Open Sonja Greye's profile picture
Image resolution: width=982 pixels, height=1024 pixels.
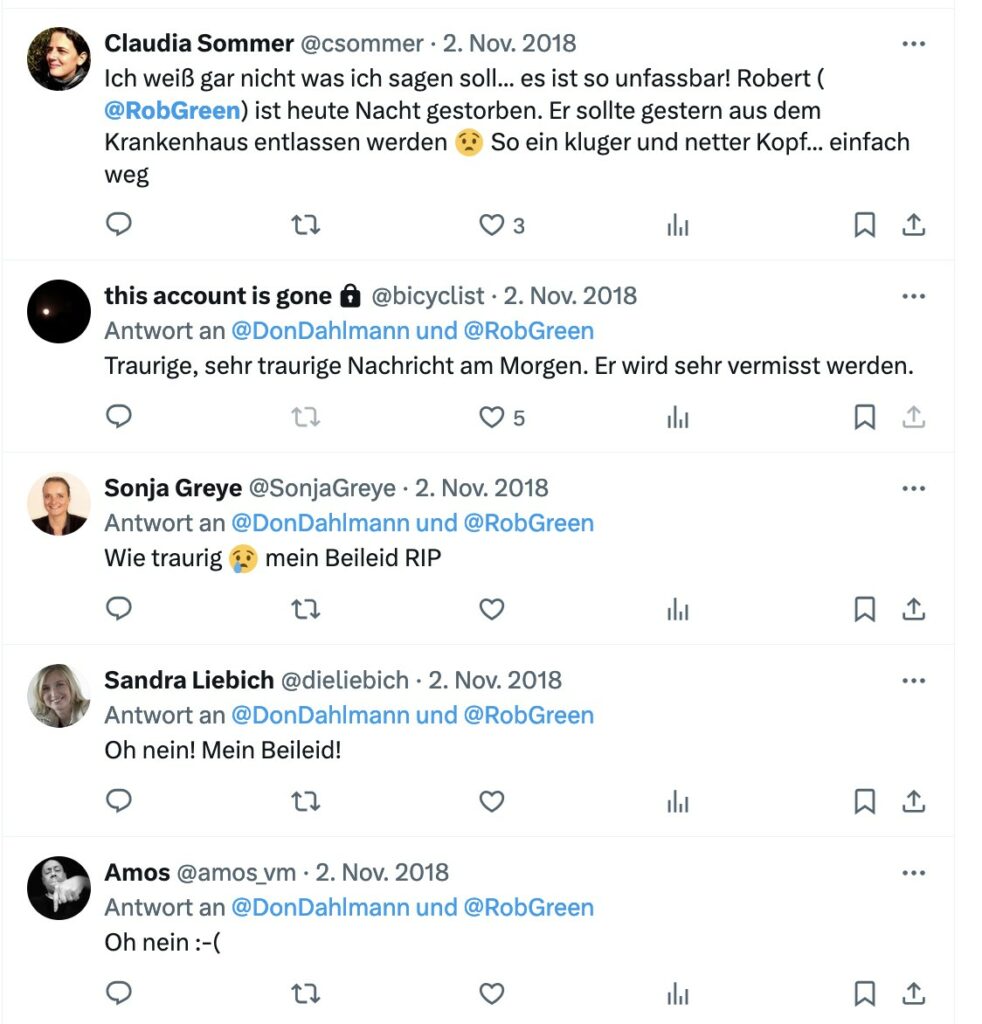pos(59,504)
